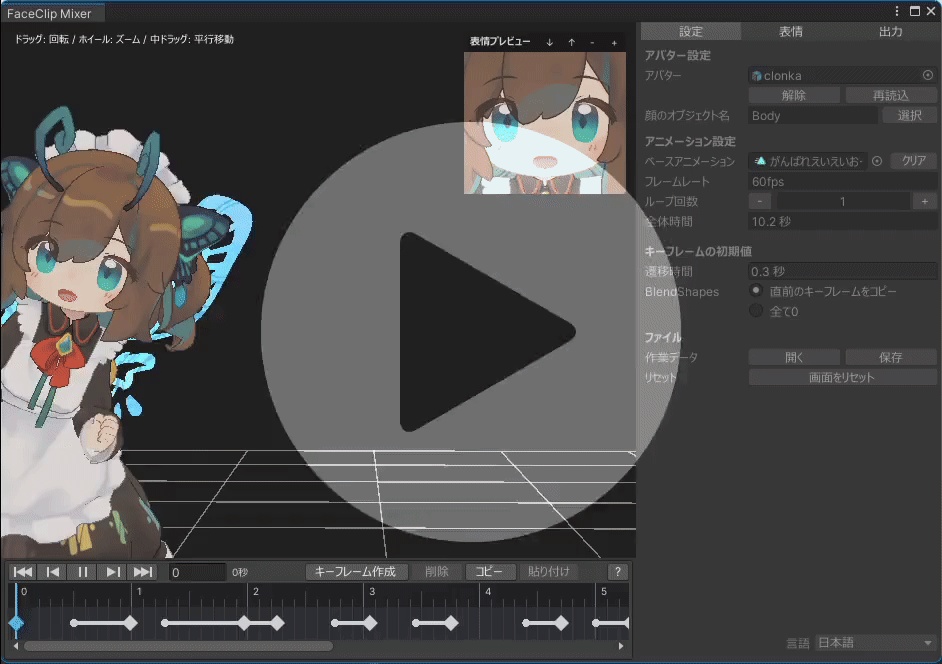Click the timeline horizontal scrollbar thumb

click(178, 646)
